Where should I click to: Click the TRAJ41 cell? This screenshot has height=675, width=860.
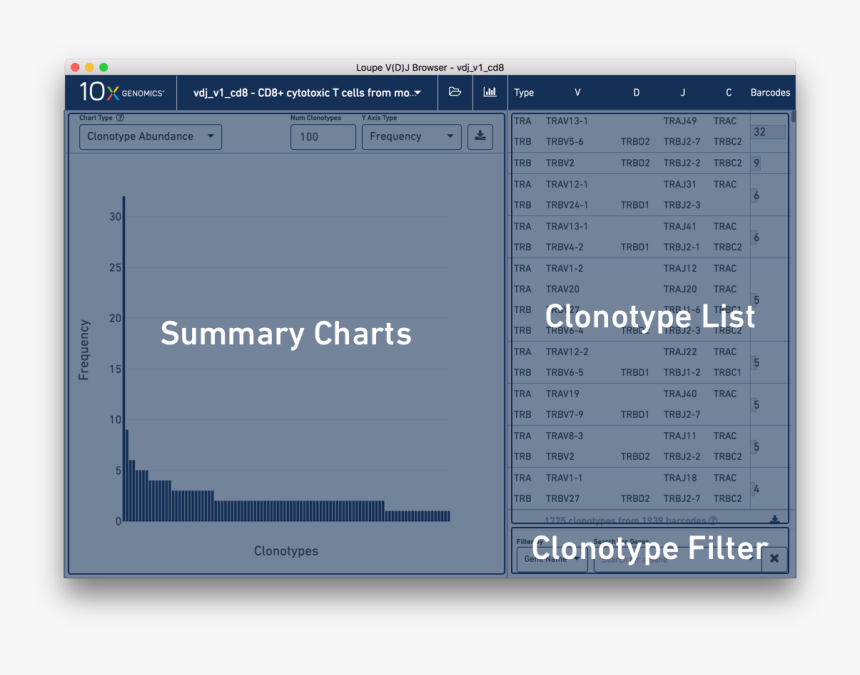click(x=680, y=226)
